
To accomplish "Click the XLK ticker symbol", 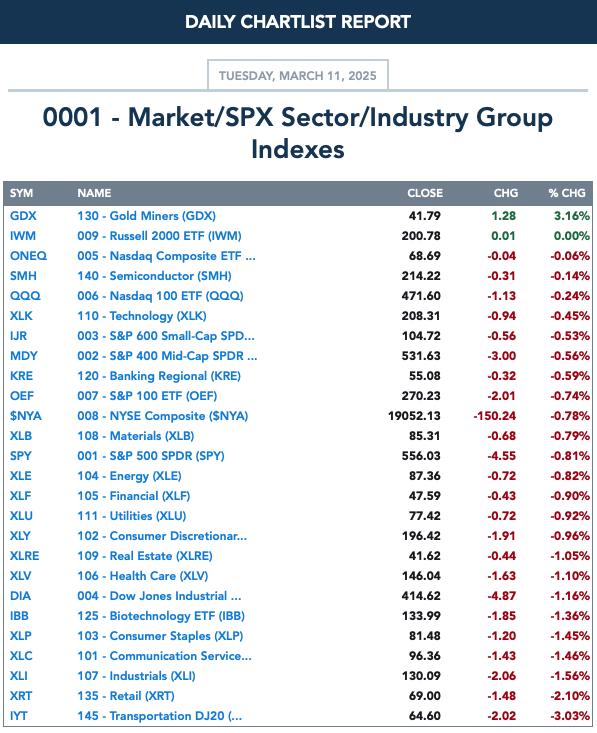I will pos(21,316).
